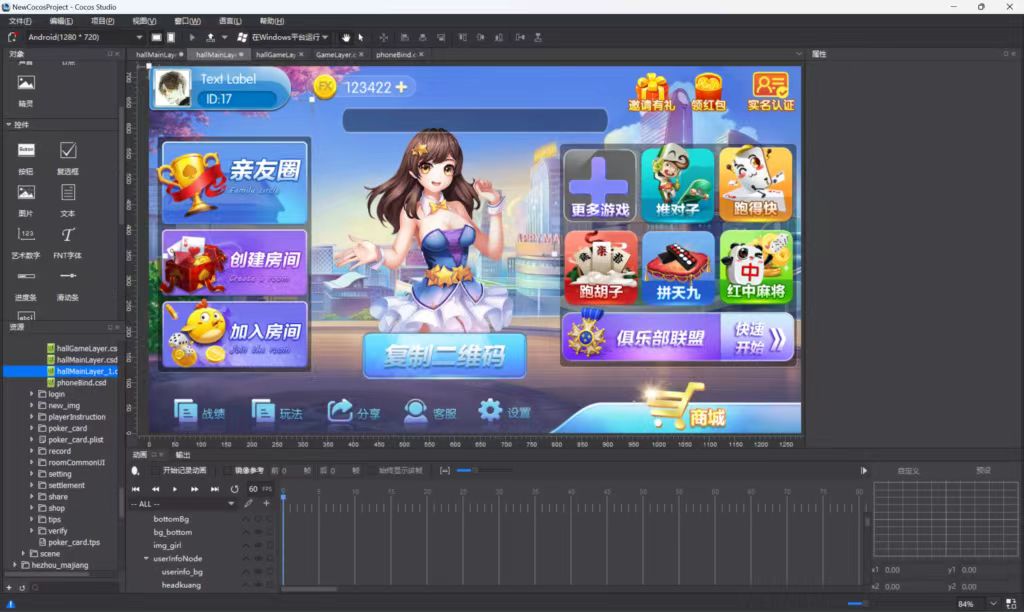Adjust the timeline zoom slider
The width and height of the screenshot is (1024, 612).
[465, 470]
